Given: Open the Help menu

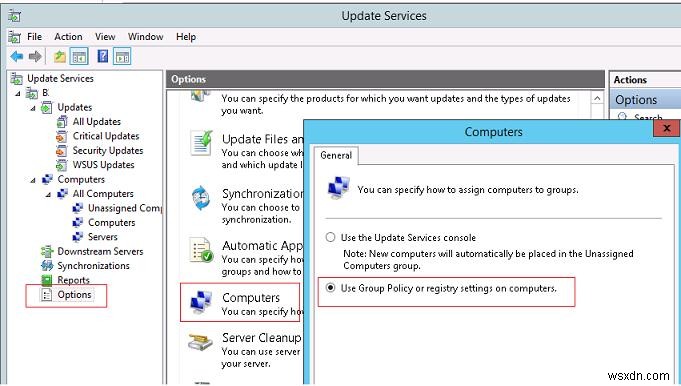Looking at the screenshot, I should point(186,37).
